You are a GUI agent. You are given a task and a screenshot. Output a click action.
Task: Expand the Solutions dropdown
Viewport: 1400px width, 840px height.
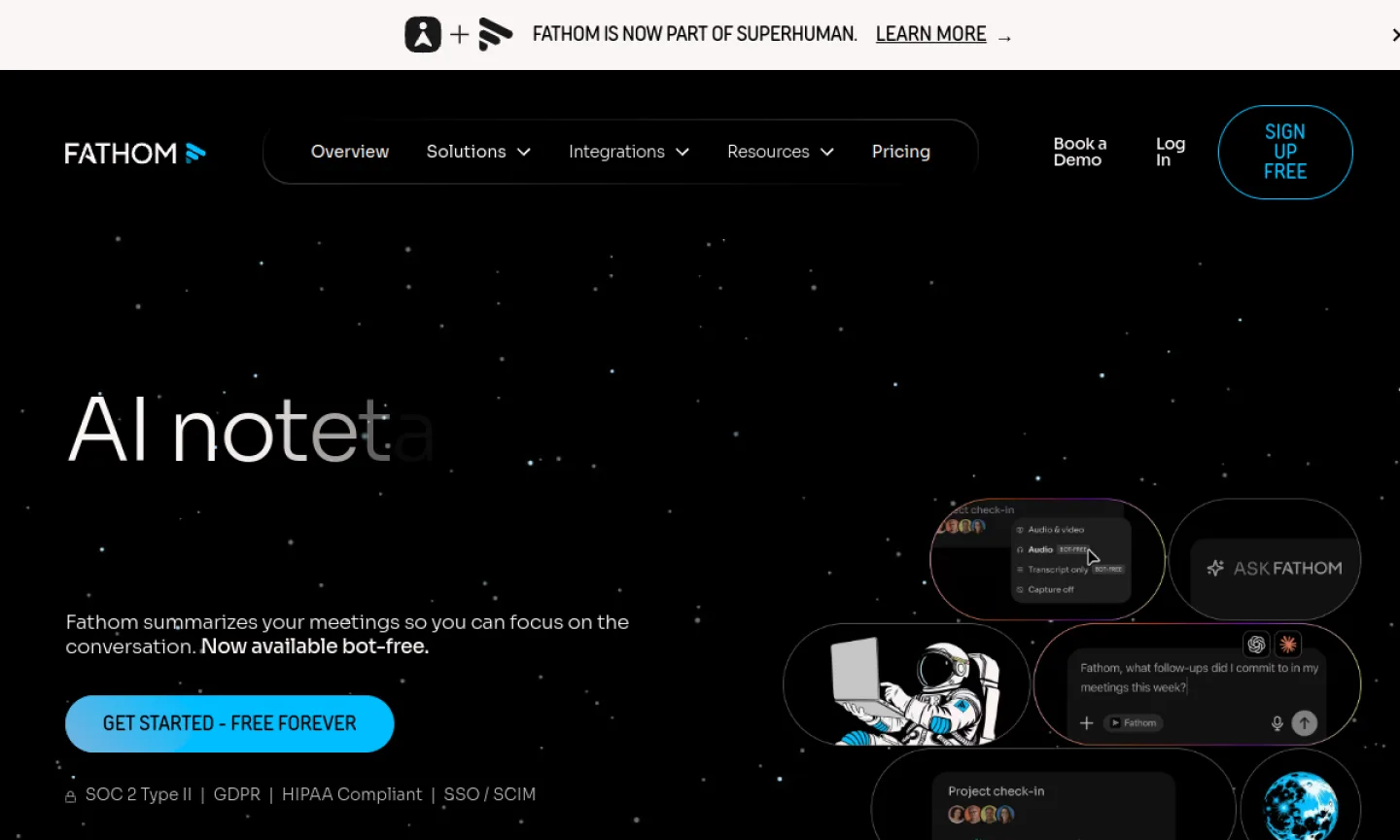coord(478,152)
